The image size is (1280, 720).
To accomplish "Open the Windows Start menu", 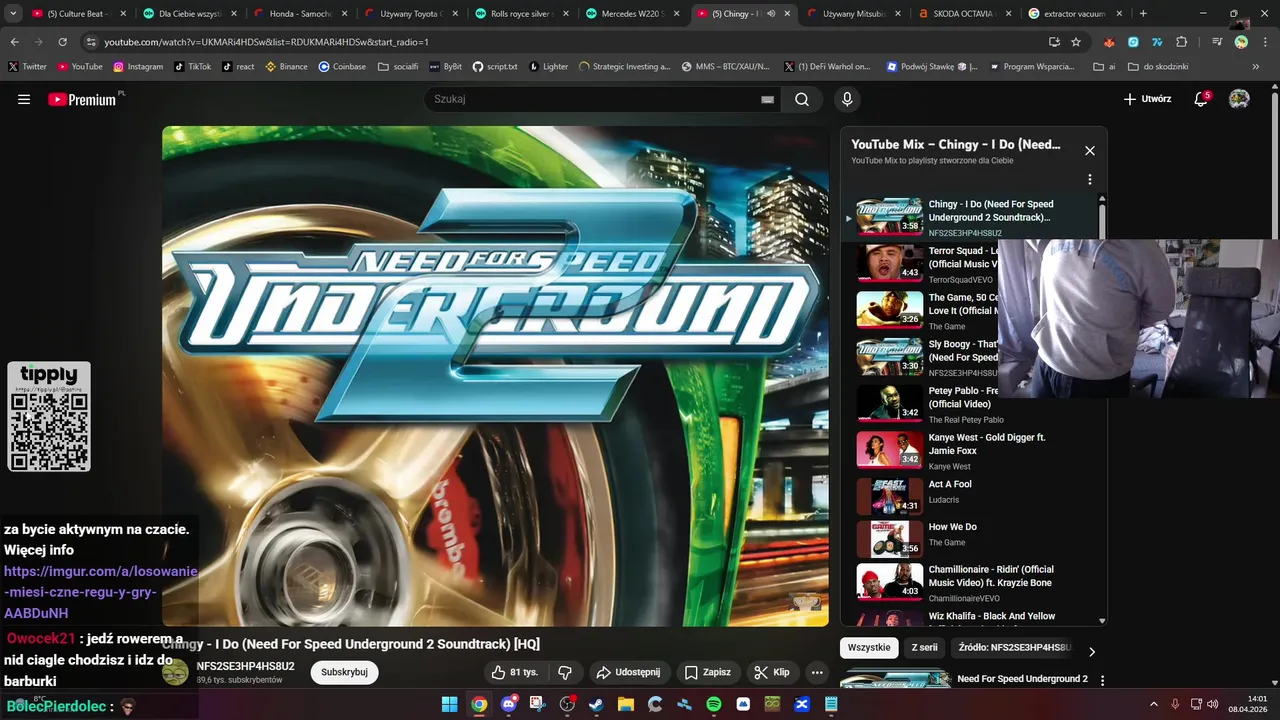I will (x=449, y=704).
